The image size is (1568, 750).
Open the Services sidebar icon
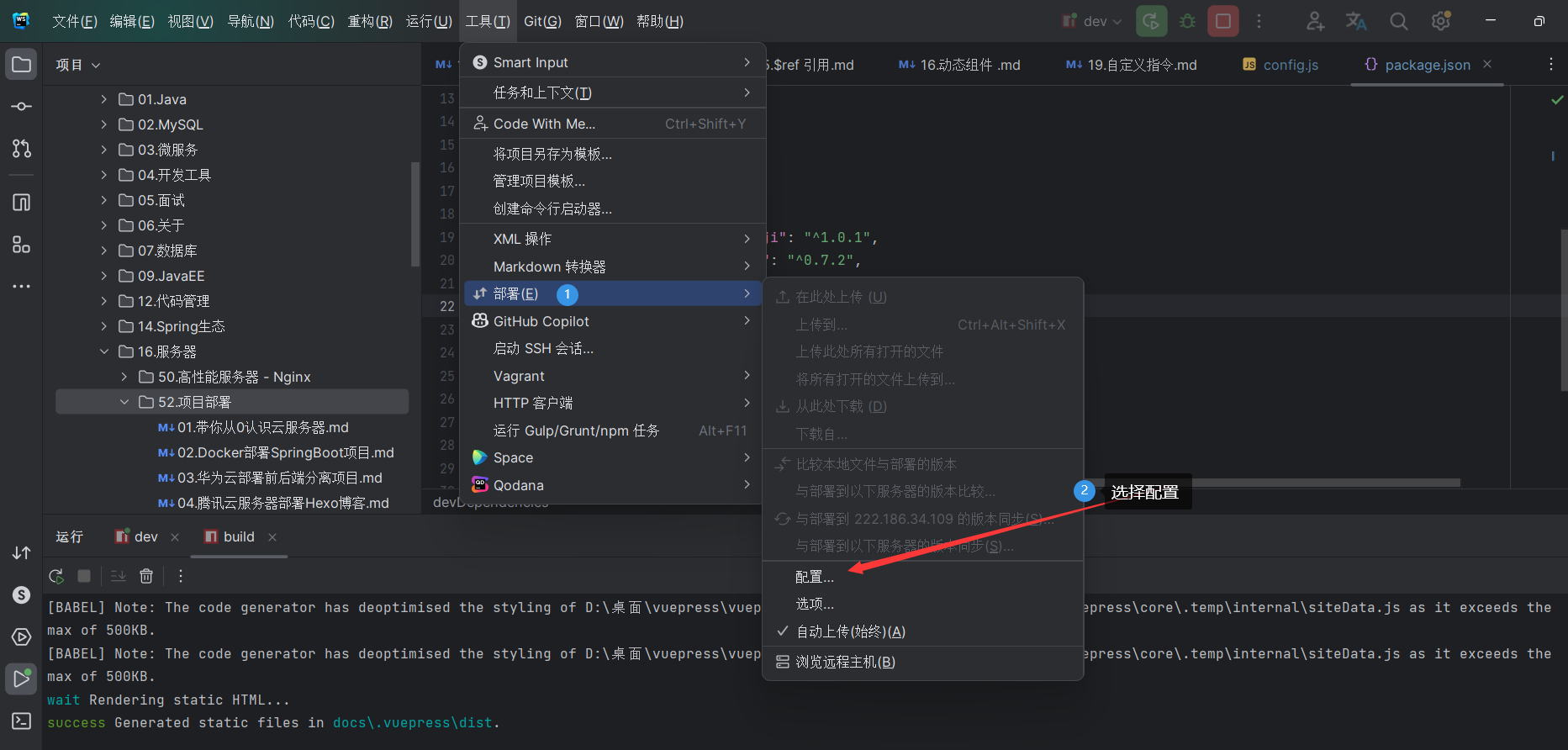[22, 637]
